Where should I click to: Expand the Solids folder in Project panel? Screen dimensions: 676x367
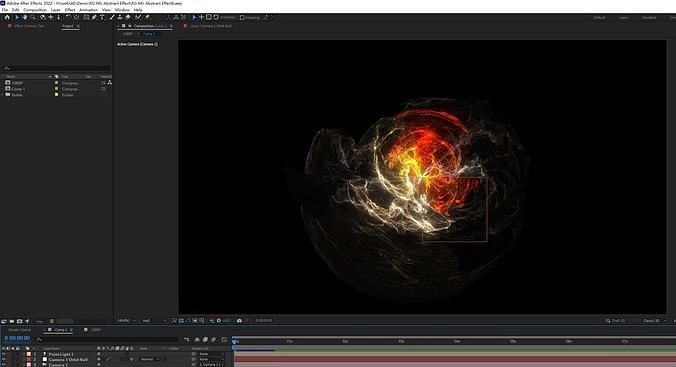tap(3, 94)
